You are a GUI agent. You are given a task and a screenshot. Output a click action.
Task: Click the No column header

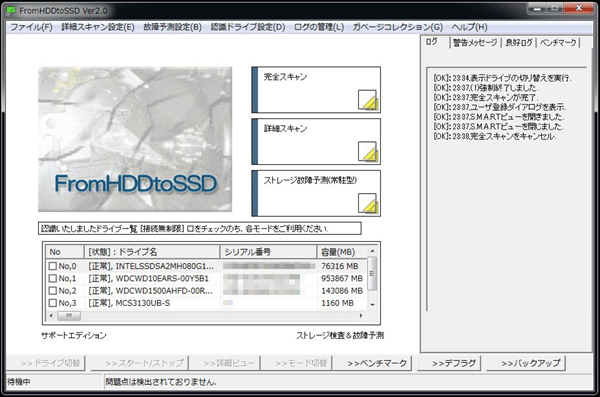(x=65, y=252)
